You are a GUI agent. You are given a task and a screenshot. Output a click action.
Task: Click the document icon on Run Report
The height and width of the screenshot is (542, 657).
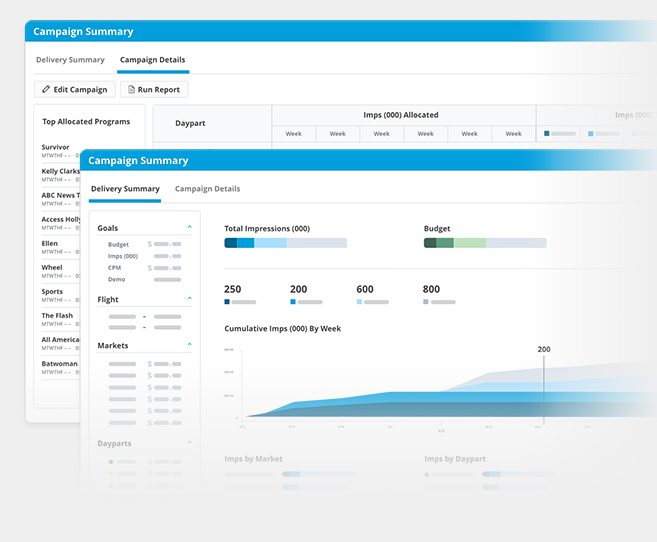131,89
